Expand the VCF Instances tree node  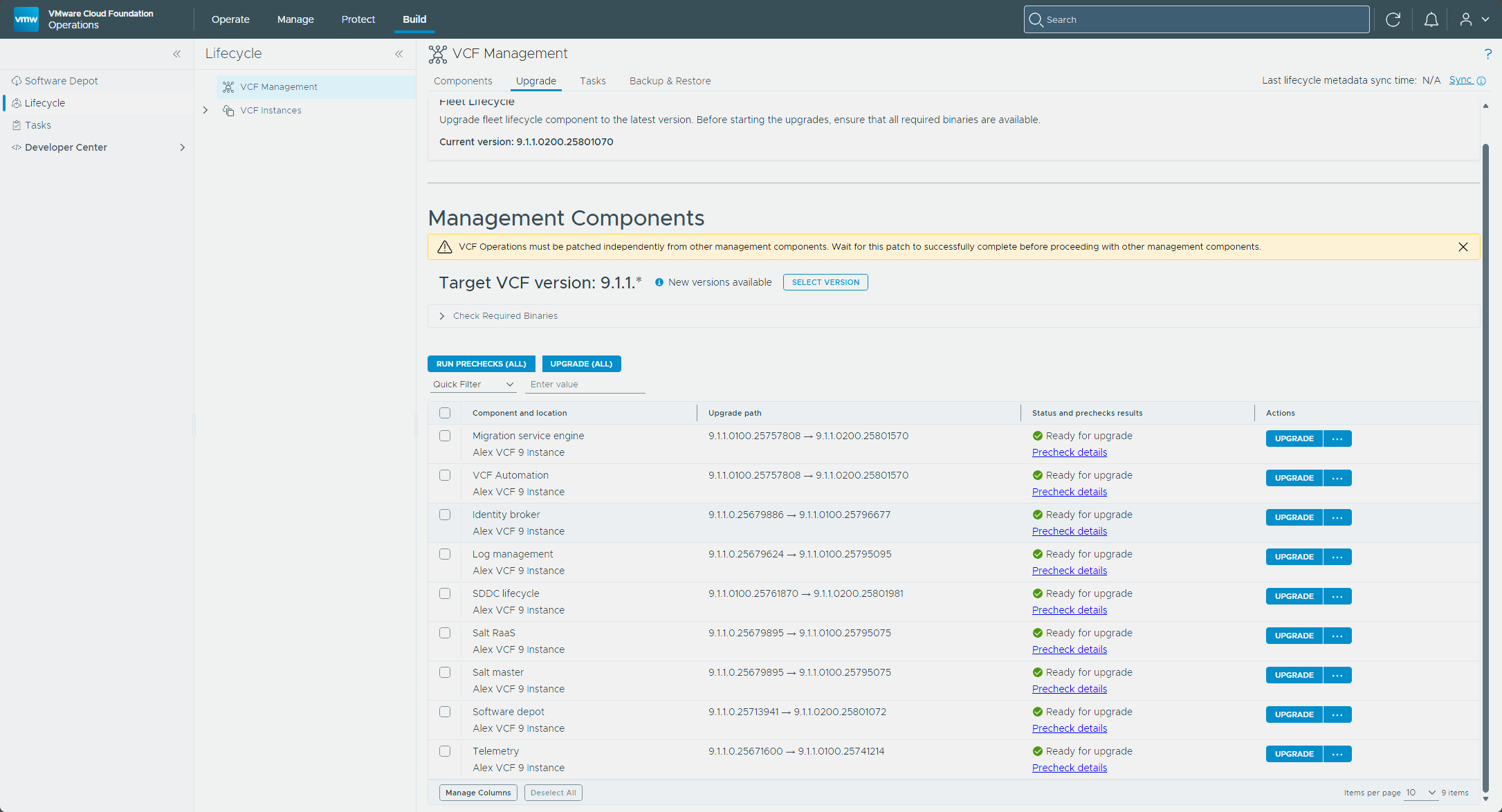coord(205,111)
